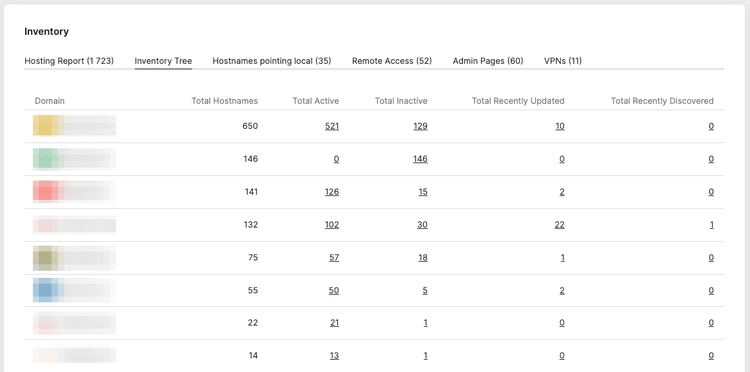Open recently updated 2 in the 55-hostname row
The height and width of the screenshot is (372, 750).
click(x=562, y=291)
